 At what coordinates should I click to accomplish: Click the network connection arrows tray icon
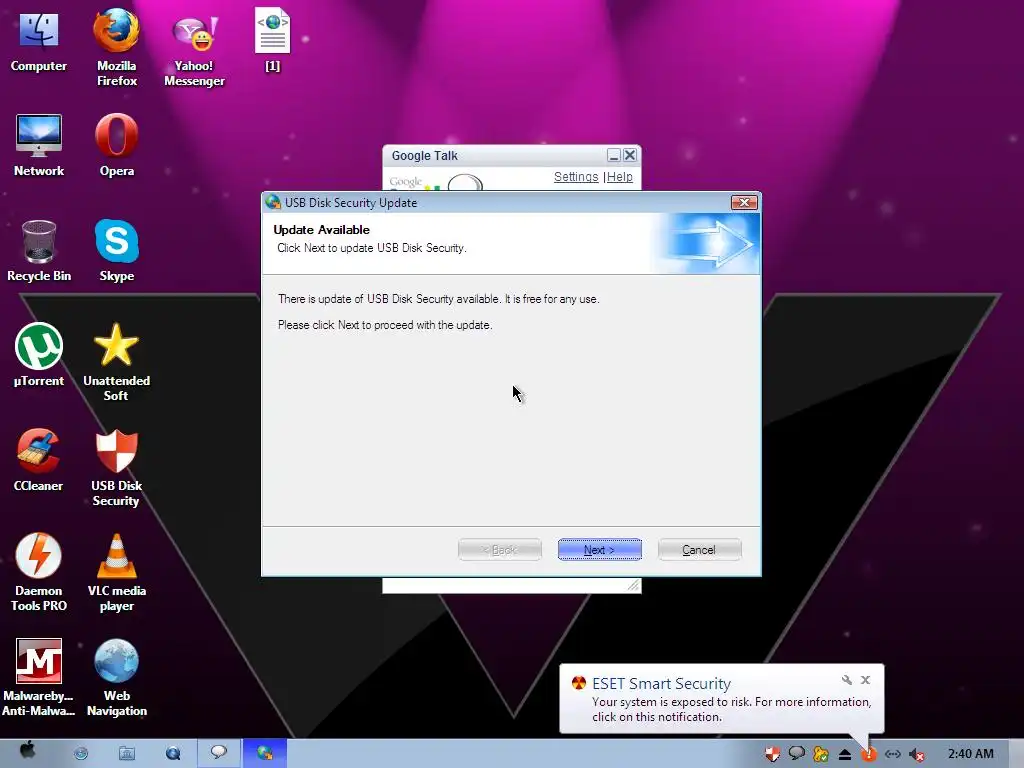pos(893,754)
